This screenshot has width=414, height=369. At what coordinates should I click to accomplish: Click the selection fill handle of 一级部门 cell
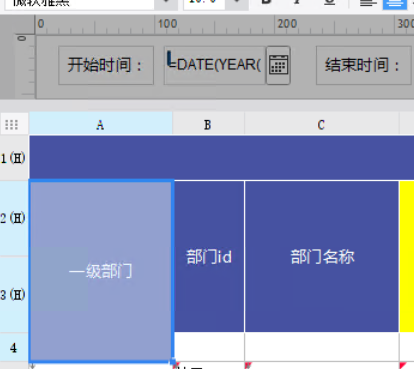click(x=173, y=361)
